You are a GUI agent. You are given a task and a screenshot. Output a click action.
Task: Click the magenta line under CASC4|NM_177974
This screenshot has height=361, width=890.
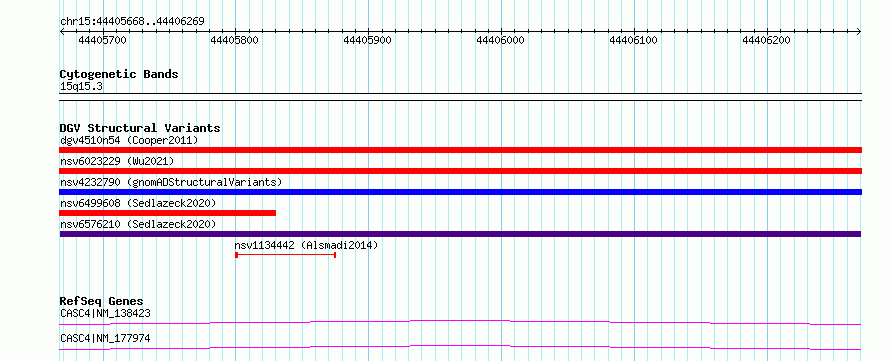(460, 347)
